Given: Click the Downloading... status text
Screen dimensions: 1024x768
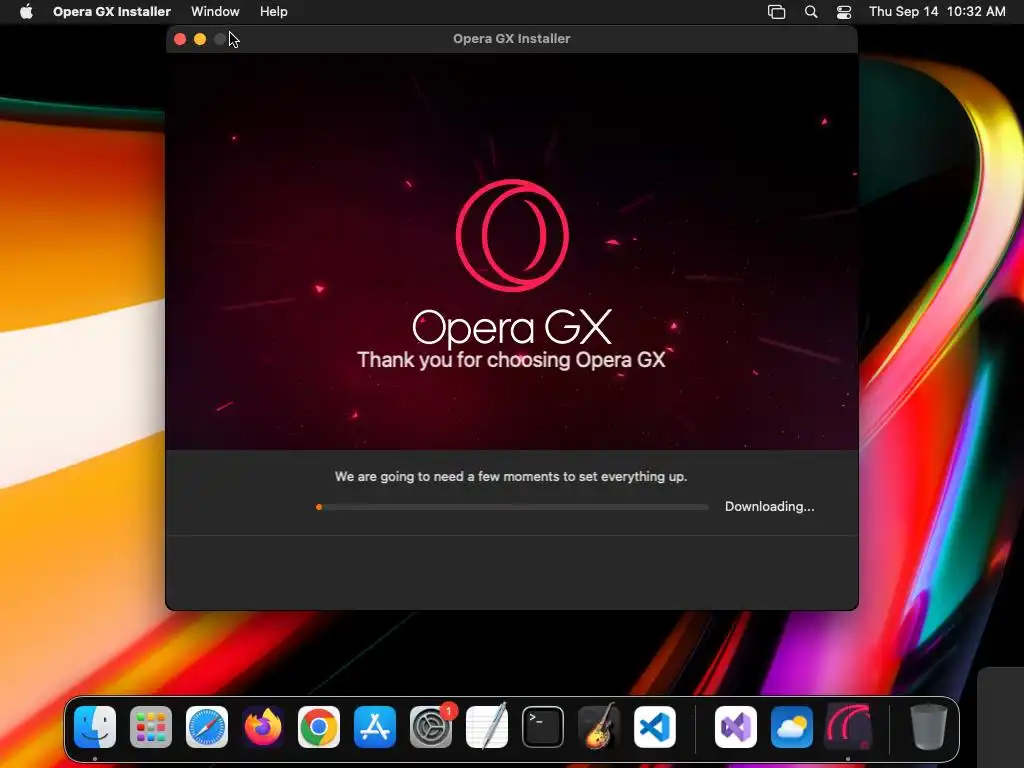Looking at the screenshot, I should [x=769, y=507].
